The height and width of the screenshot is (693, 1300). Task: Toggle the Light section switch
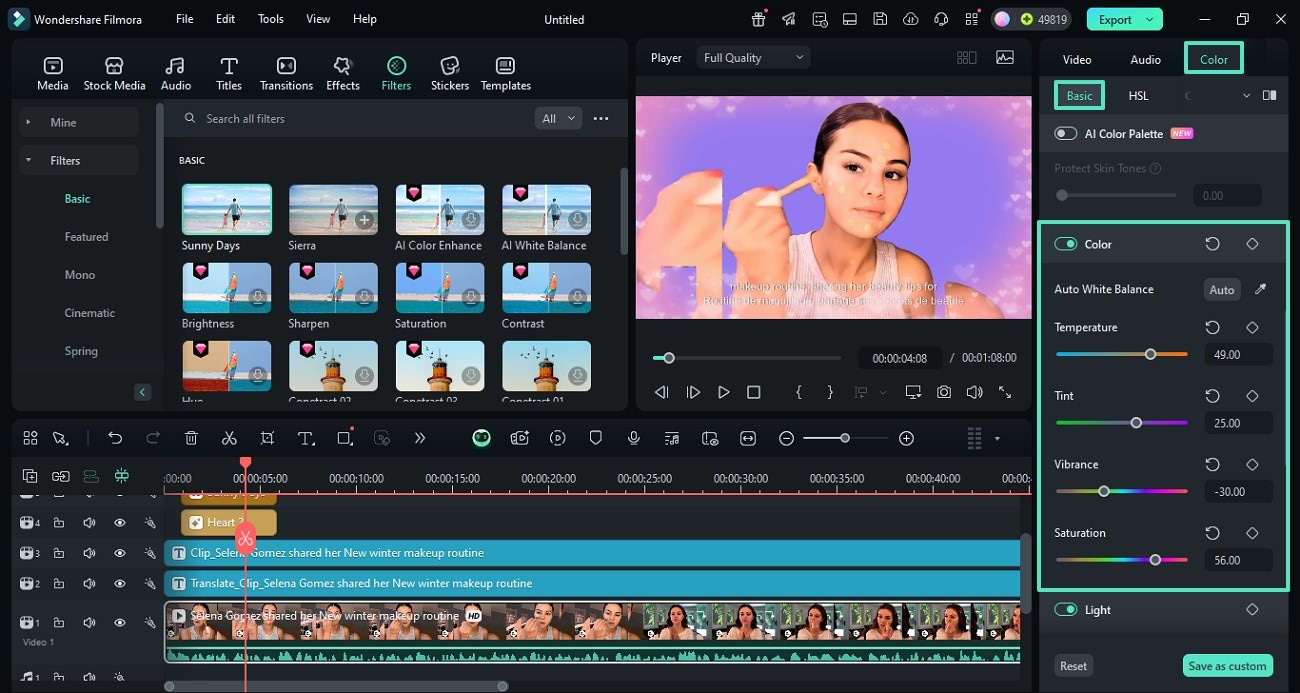(1066, 610)
